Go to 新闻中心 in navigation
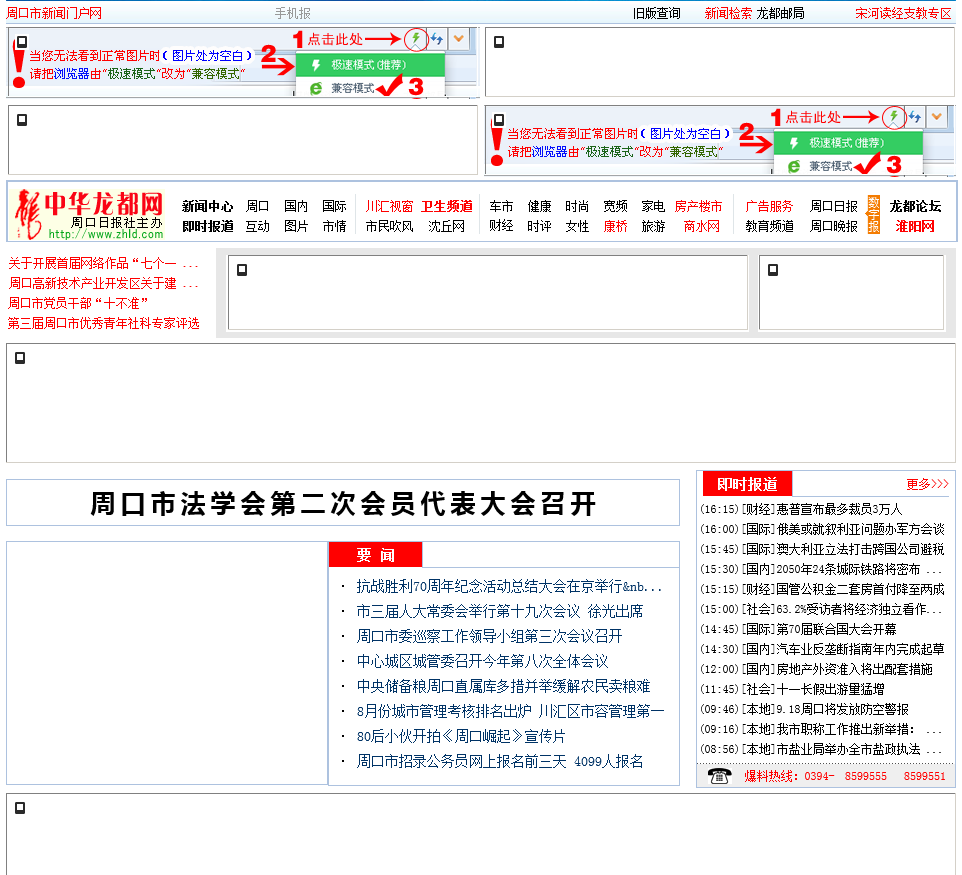962x875 pixels. 207,206
